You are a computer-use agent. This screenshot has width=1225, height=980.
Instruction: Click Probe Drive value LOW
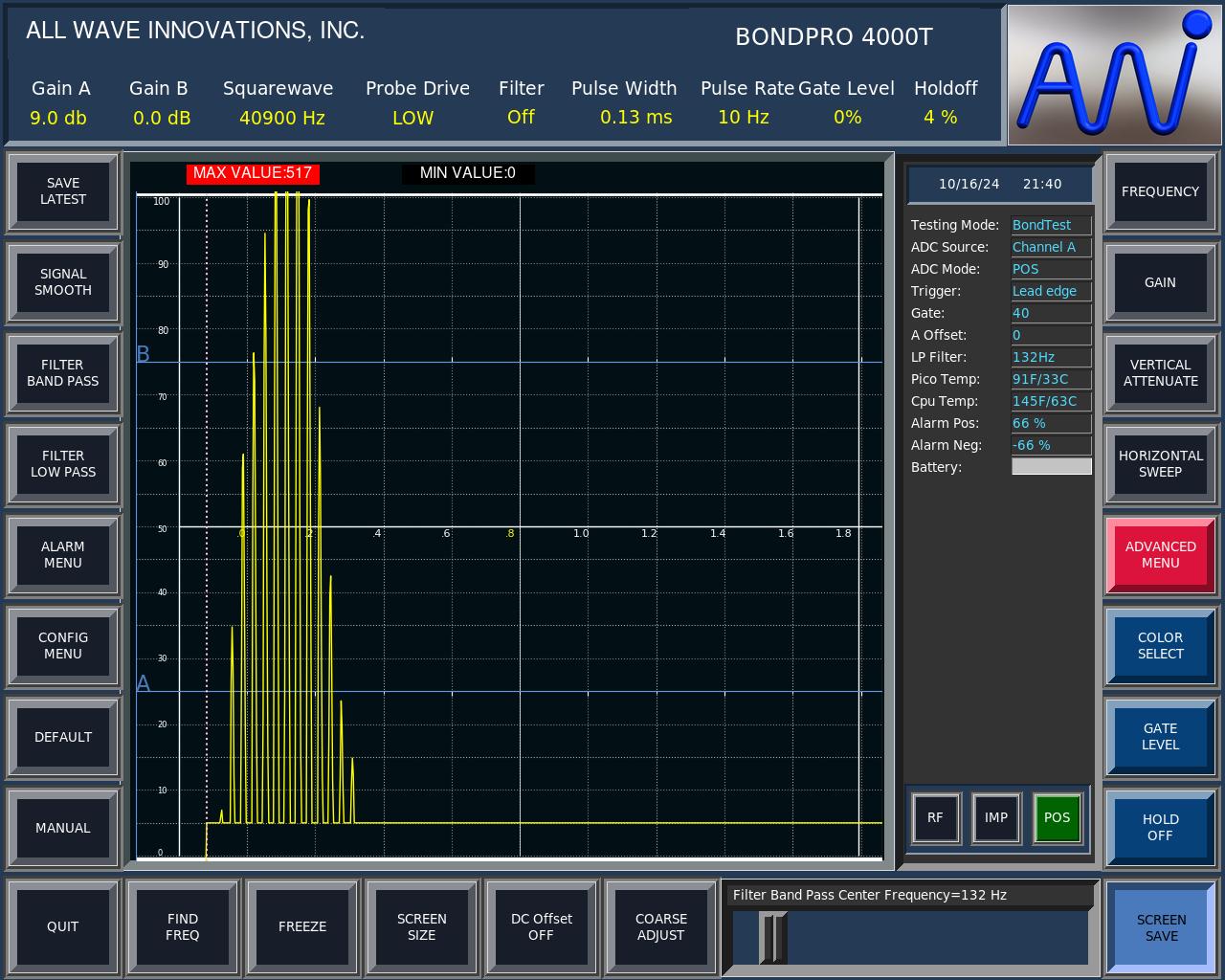click(x=413, y=118)
